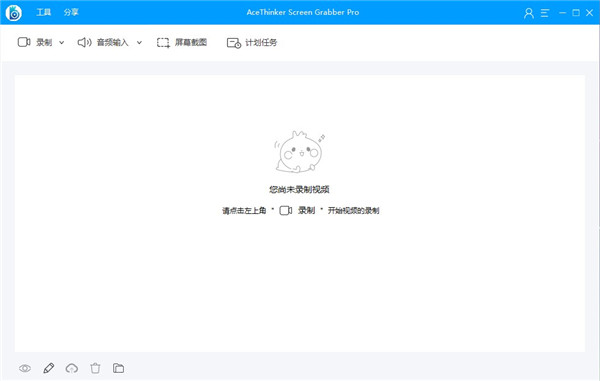Click the pencil edit icon
This screenshot has height=381, width=600.
coord(49,368)
